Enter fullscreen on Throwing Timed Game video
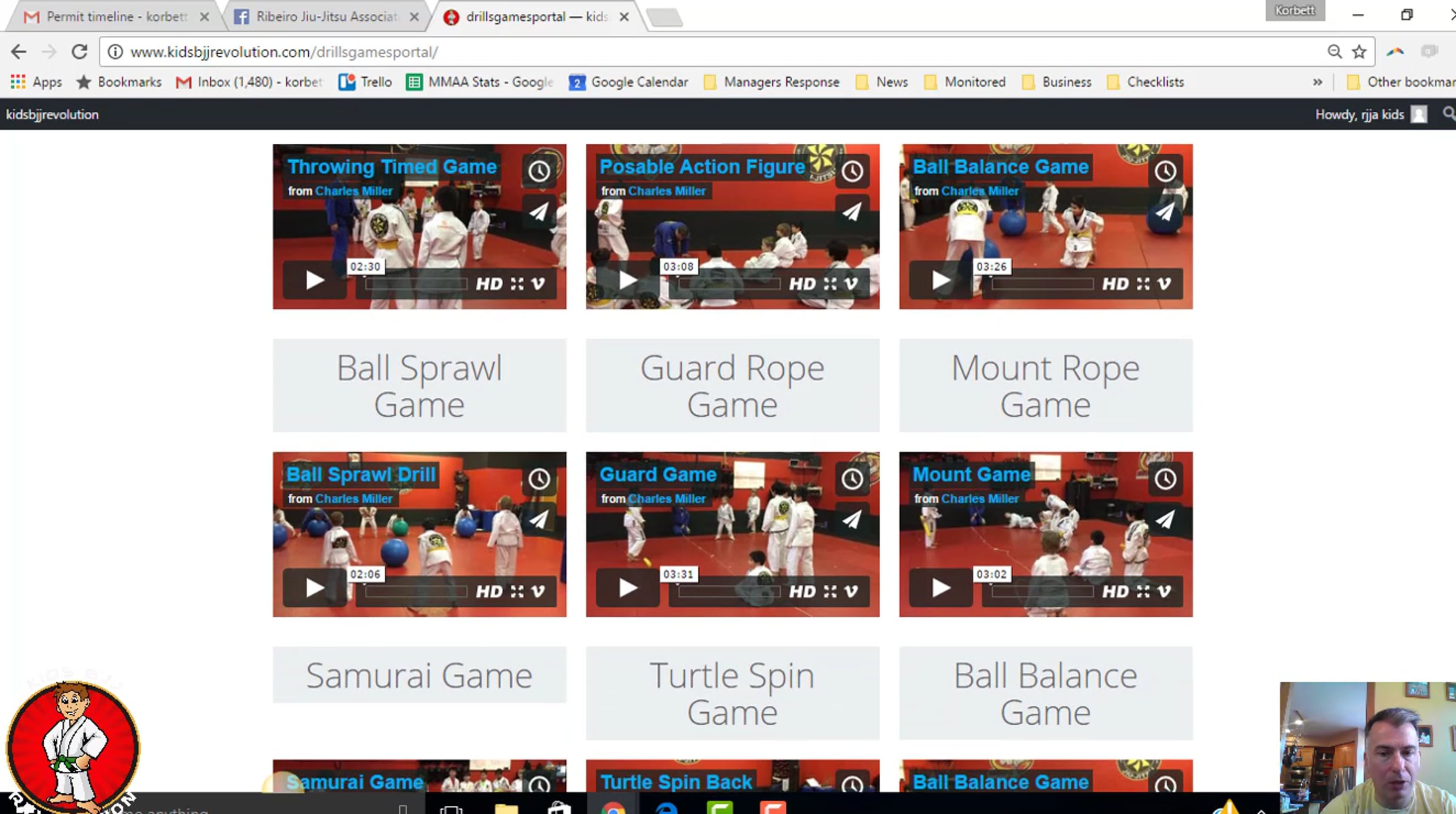This screenshot has height=814, width=1456. coord(517,284)
